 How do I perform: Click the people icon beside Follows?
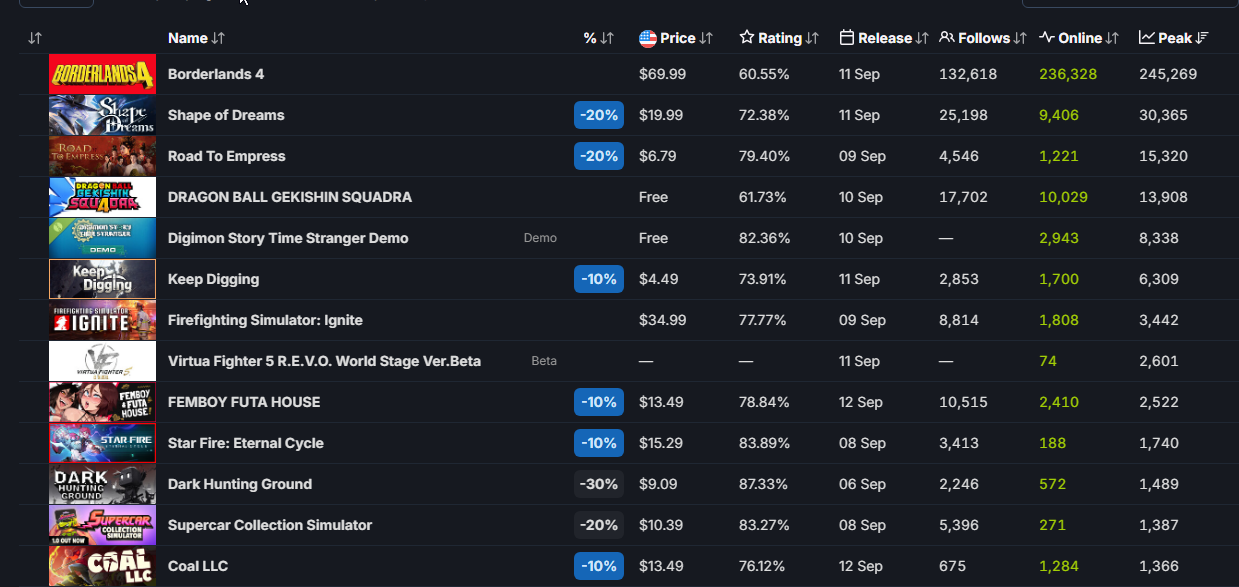point(947,38)
